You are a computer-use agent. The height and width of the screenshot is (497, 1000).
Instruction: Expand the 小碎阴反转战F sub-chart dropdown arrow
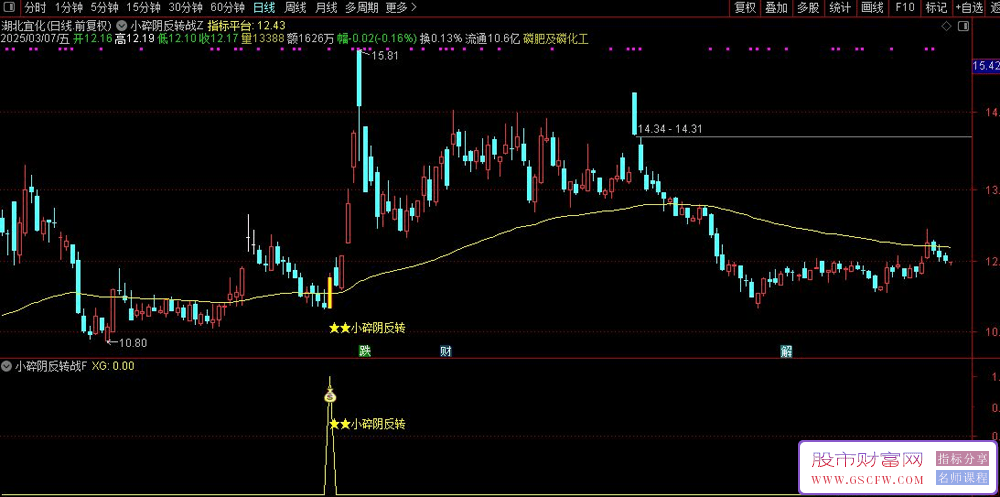pos(6,366)
